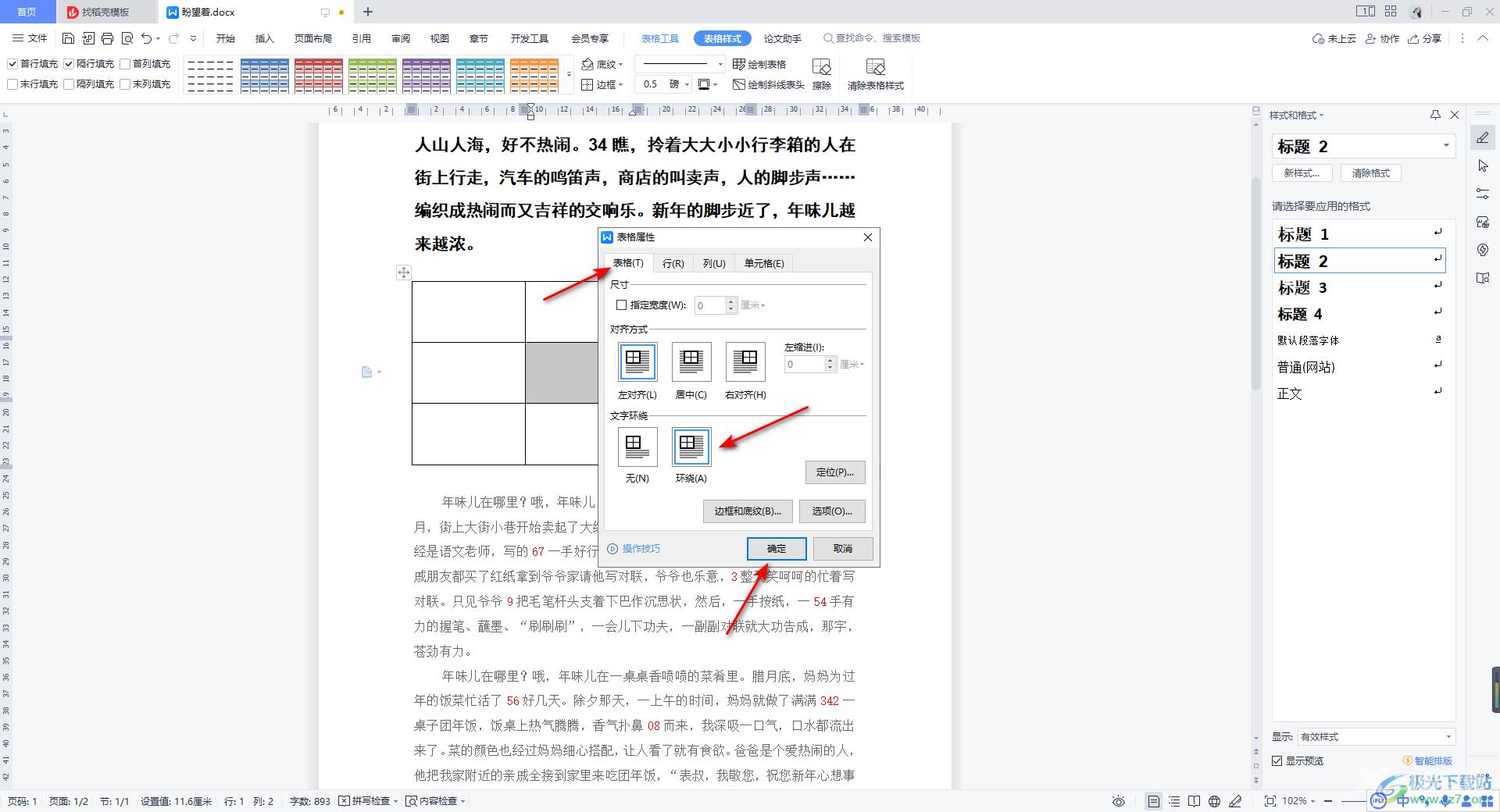Select No text wrapping (无) icon
Screen dimensions: 1500x812
pos(637,447)
